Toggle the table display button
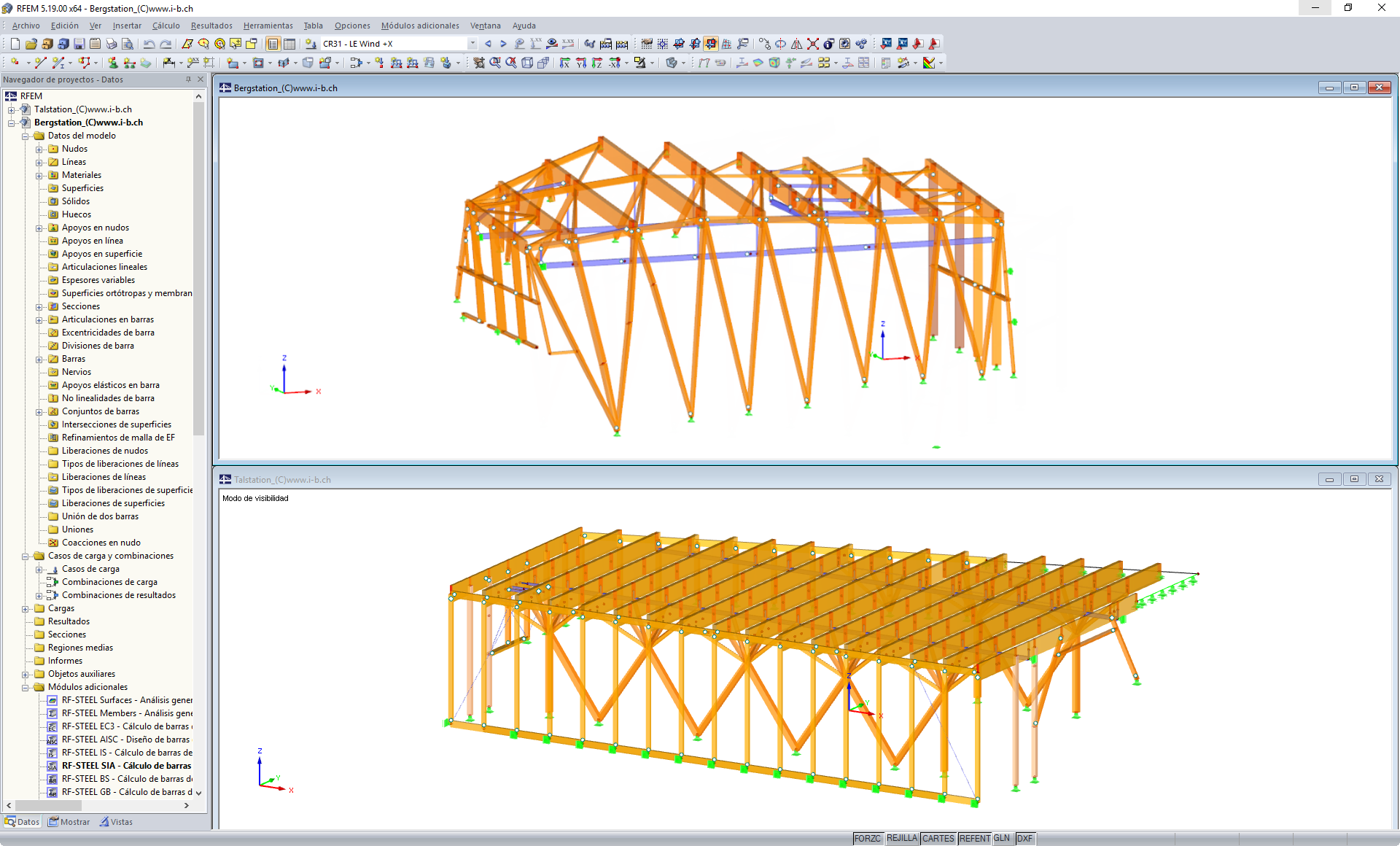The width and height of the screenshot is (1400, 846). tap(289, 44)
